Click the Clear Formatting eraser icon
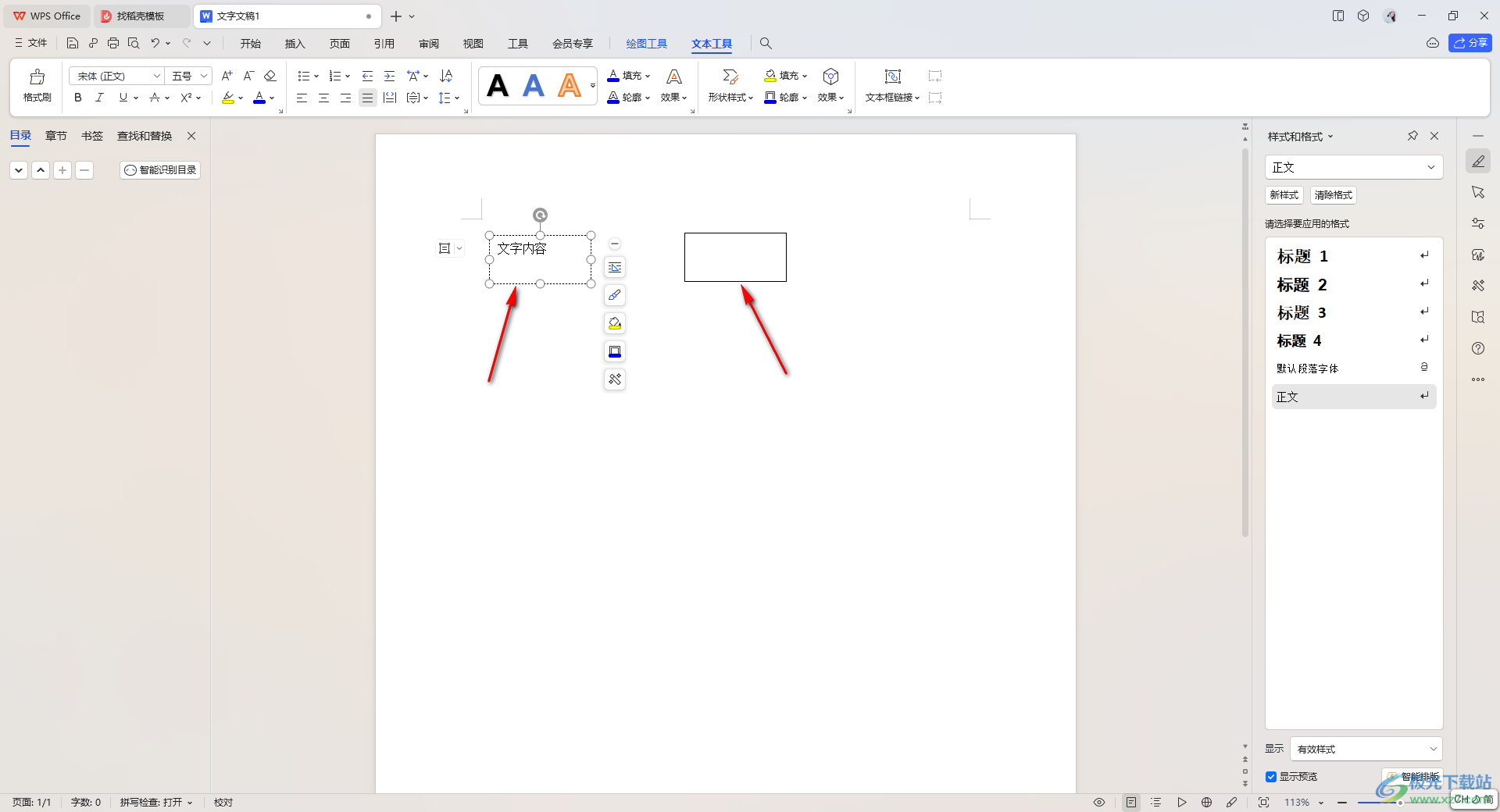 pyautogui.click(x=270, y=76)
